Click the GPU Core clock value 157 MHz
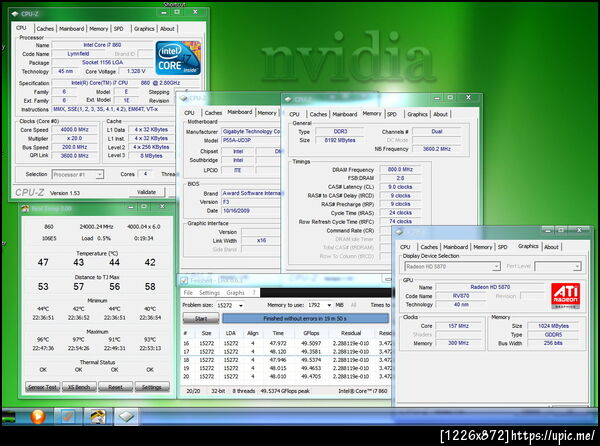The width and height of the screenshot is (600, 446). [x=458, y=326]
